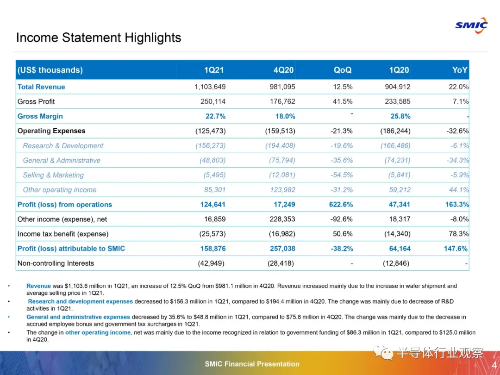Viewport: 500px width, 375px height.
Task: Click the 'Total Revenue' row label
Action: point(41,87)
